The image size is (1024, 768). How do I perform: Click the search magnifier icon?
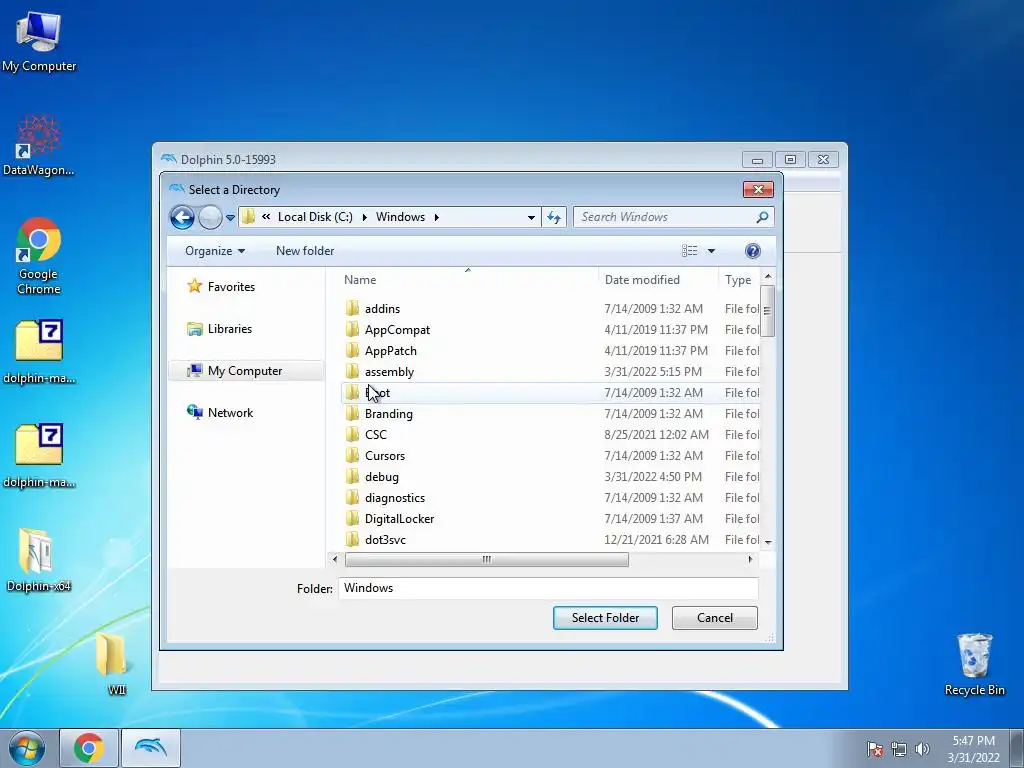[x=762, y=217]
